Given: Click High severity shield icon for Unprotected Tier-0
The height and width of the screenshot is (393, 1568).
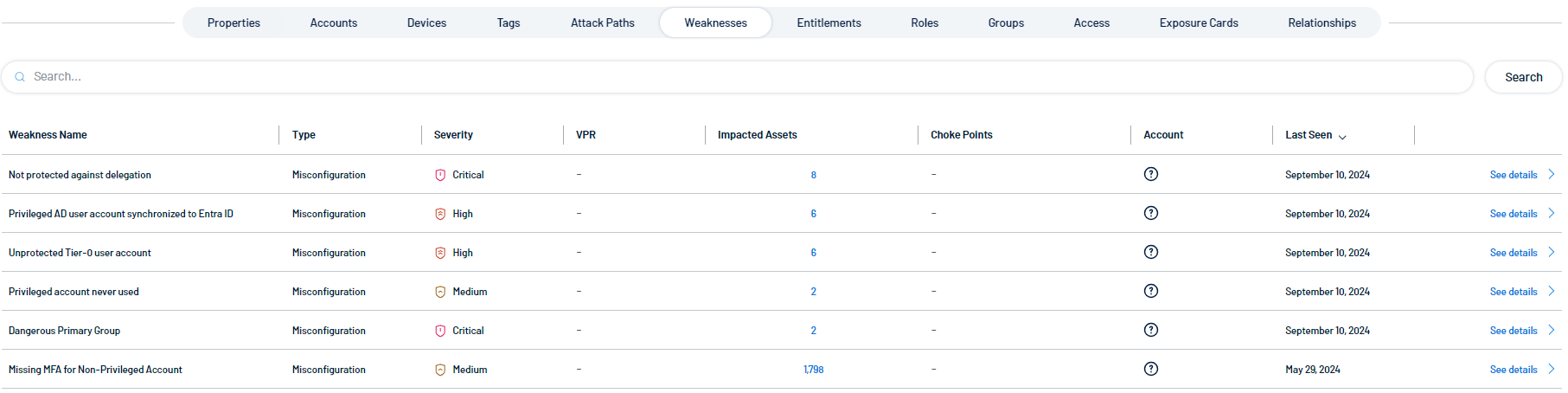Looking at the screenshot, I should click(x=440, y=253).
